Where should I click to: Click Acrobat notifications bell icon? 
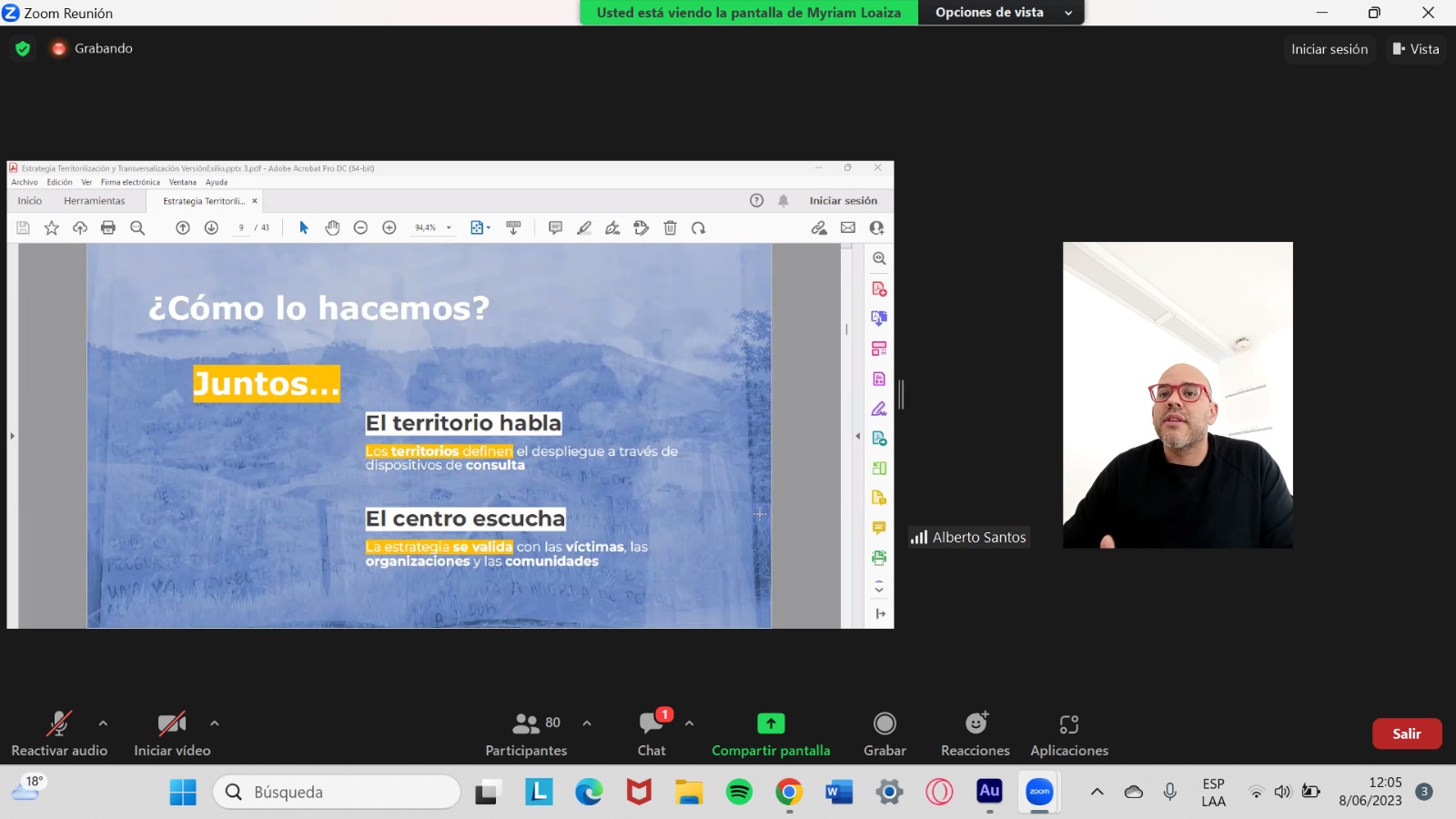[783, 200]
